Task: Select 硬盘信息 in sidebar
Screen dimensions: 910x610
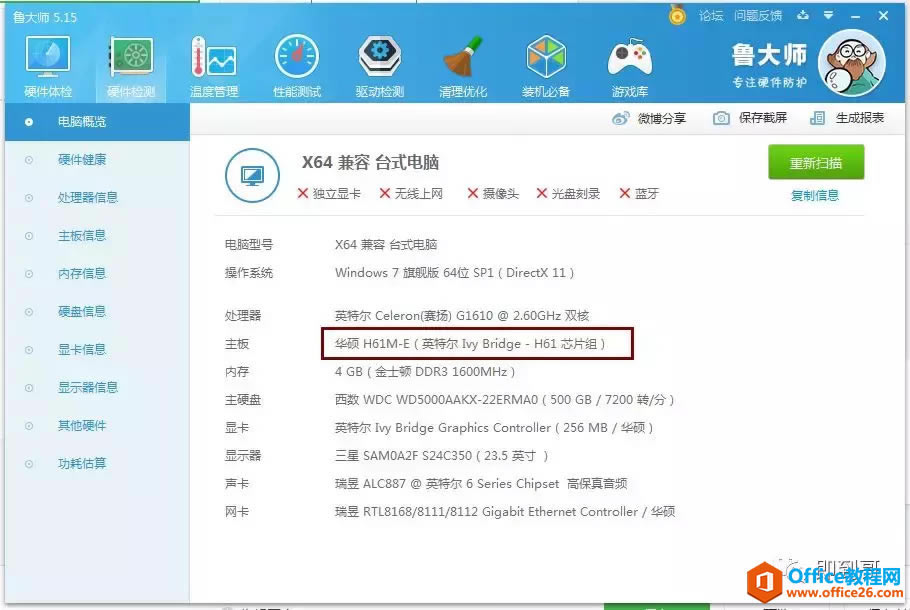Action: [x=97, y=312]
